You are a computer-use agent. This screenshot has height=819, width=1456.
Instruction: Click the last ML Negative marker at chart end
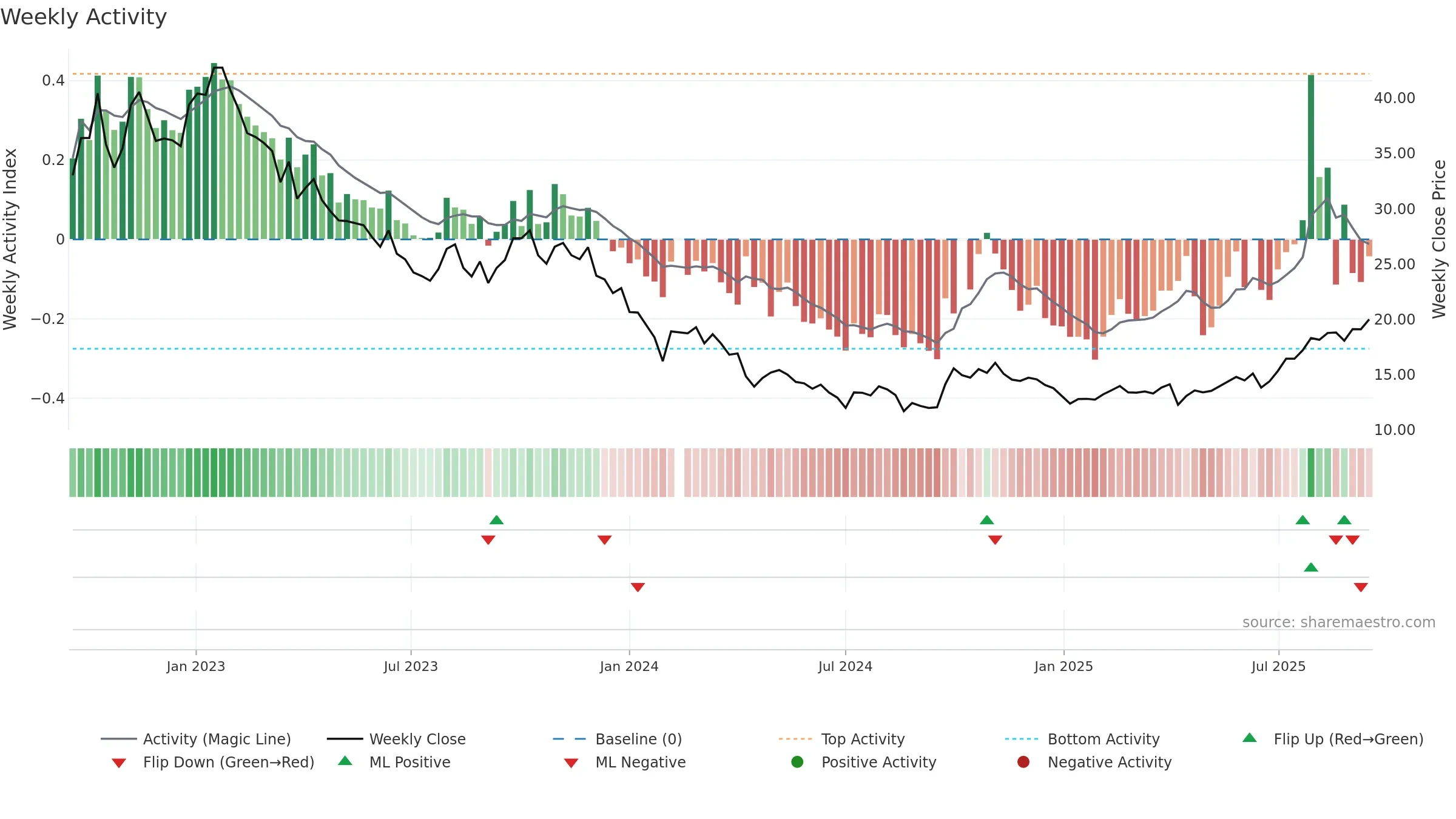click(1361, 587)
